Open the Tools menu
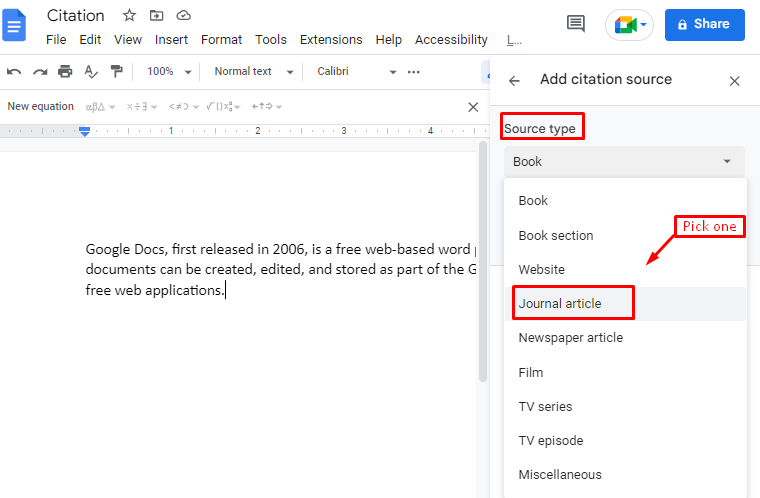The height and width of the screenshot is (498, 760). [271, 40]
